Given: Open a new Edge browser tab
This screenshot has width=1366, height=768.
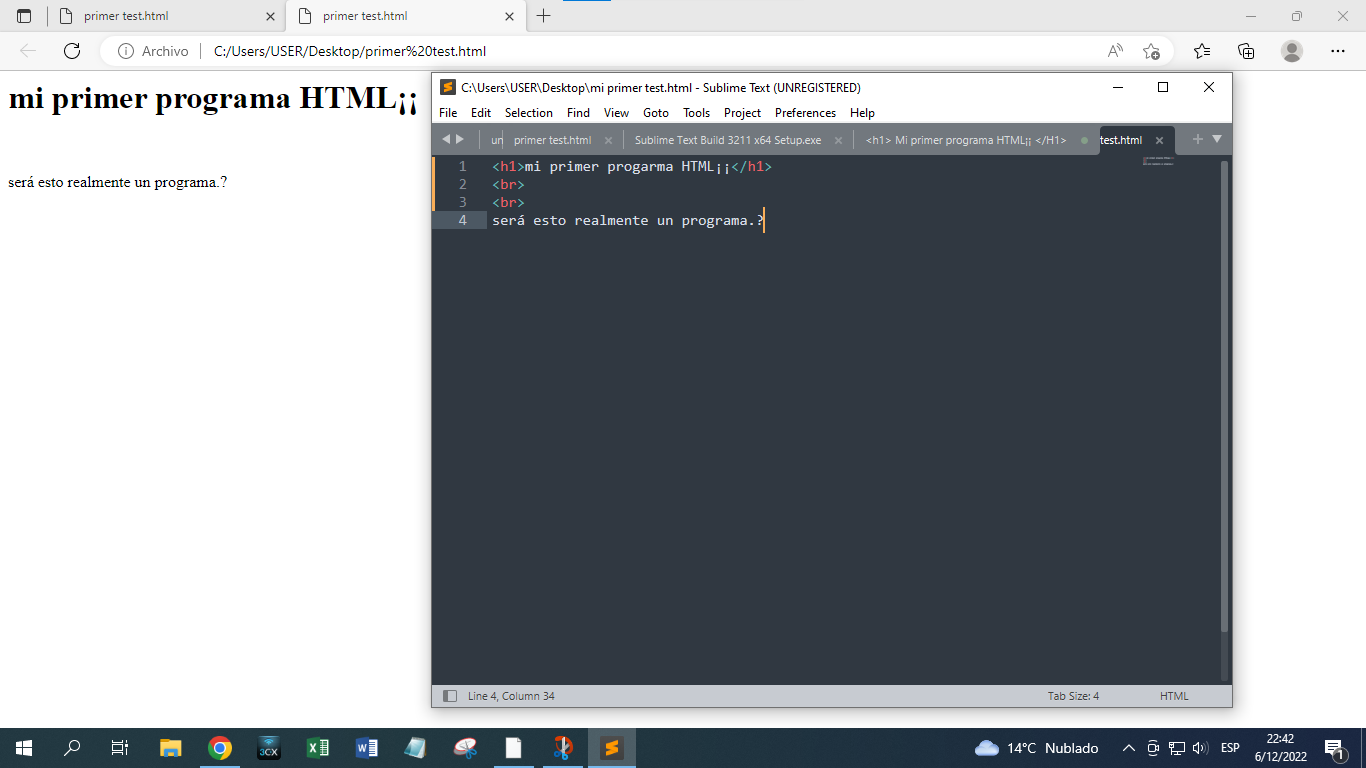Looking at the screenshot, I should tap(543, 16).
